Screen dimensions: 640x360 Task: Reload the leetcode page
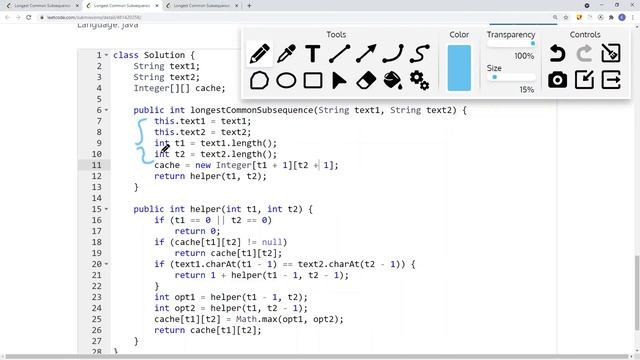(x=29, y=18)
